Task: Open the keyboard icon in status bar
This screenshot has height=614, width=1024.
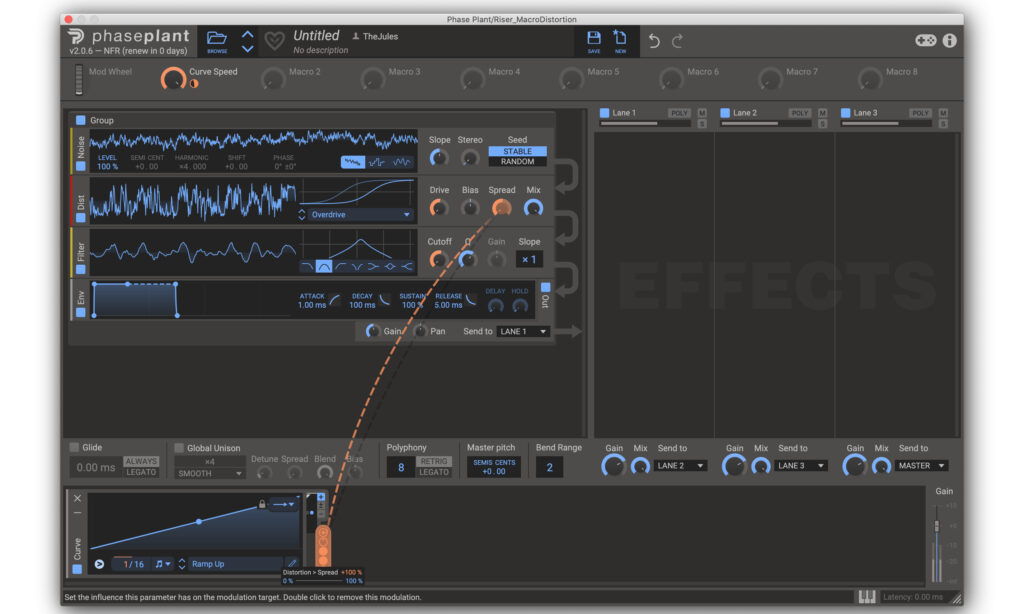Action: pyautogui.click(x=867, y=596)
